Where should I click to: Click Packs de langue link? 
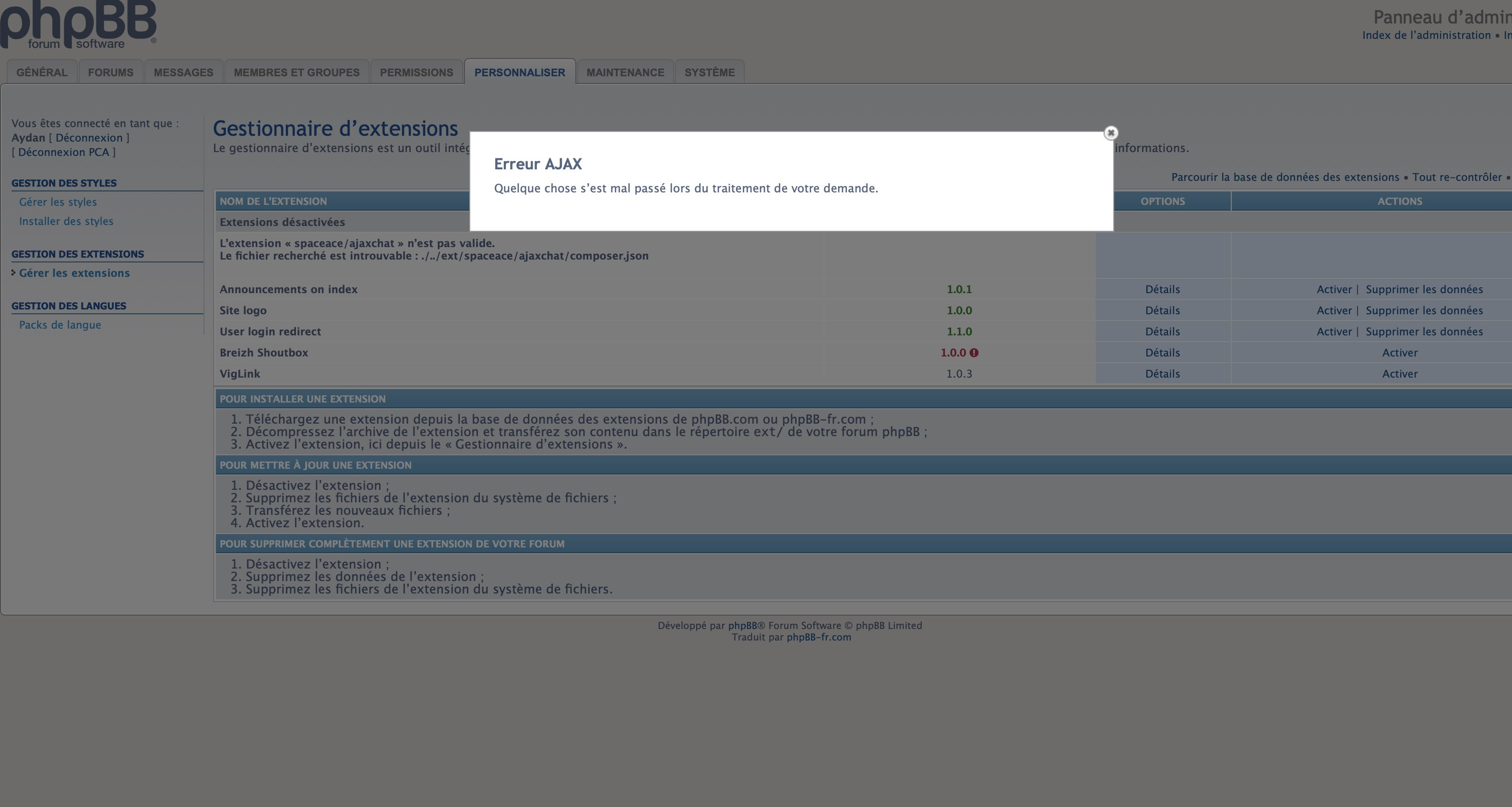60,325
